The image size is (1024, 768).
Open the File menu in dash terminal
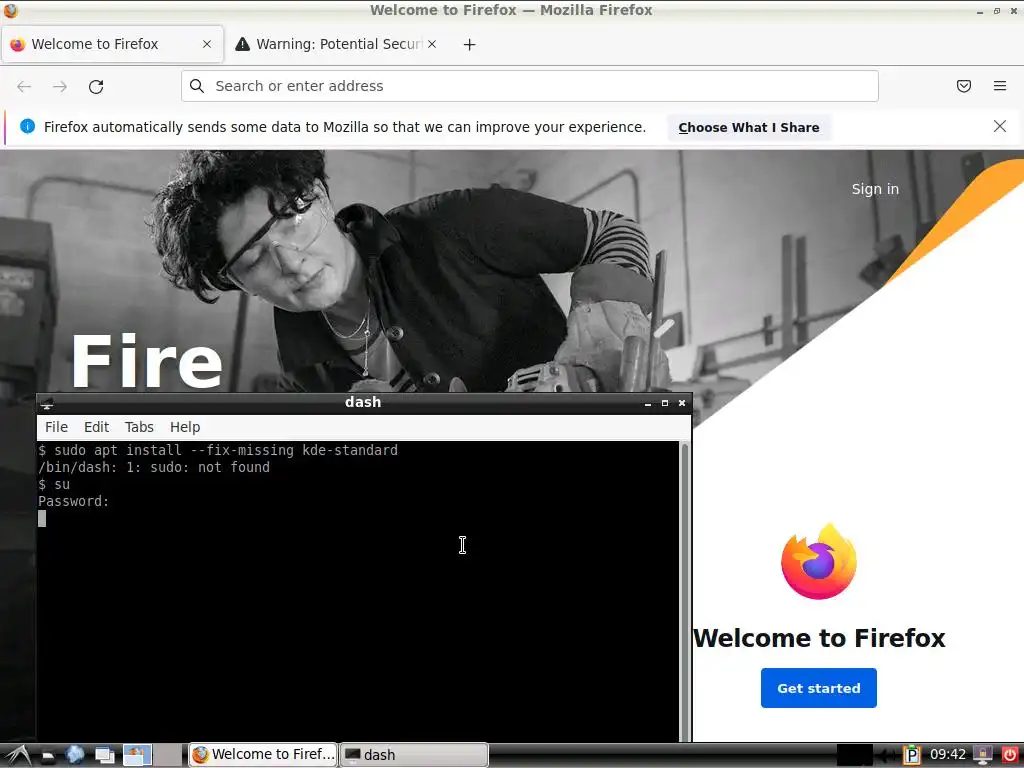[x=56, y=427]
